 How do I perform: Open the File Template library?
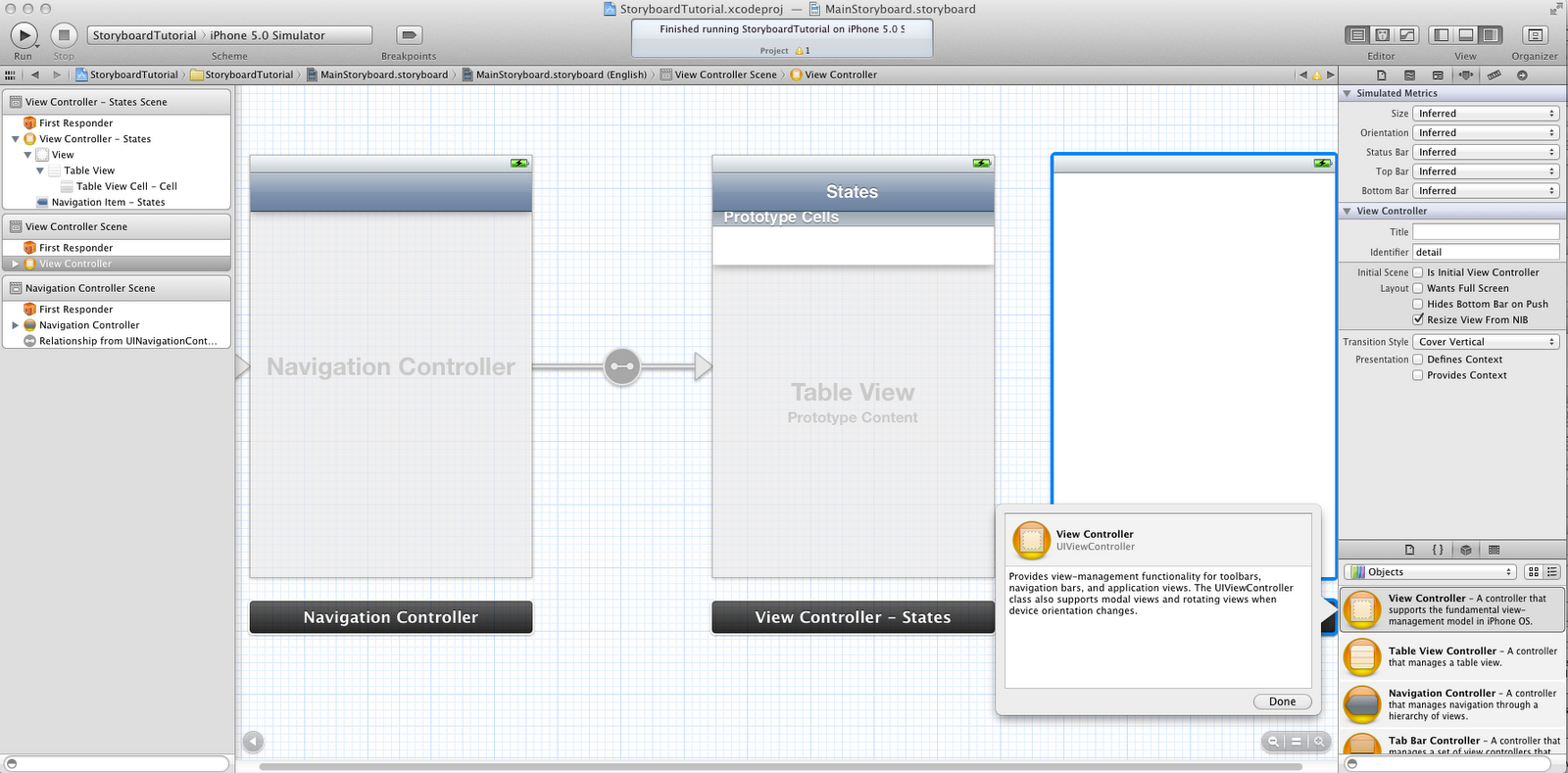1409,550
